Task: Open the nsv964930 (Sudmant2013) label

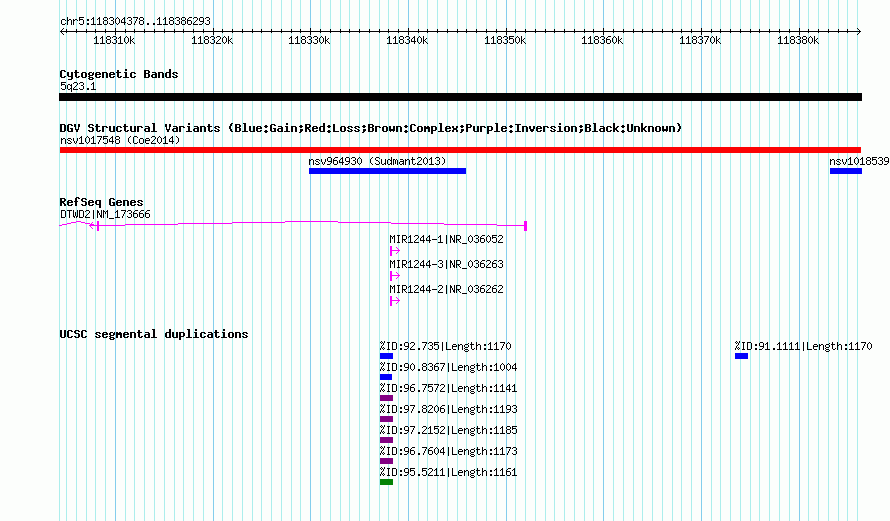Action: [x=377, y=161]
